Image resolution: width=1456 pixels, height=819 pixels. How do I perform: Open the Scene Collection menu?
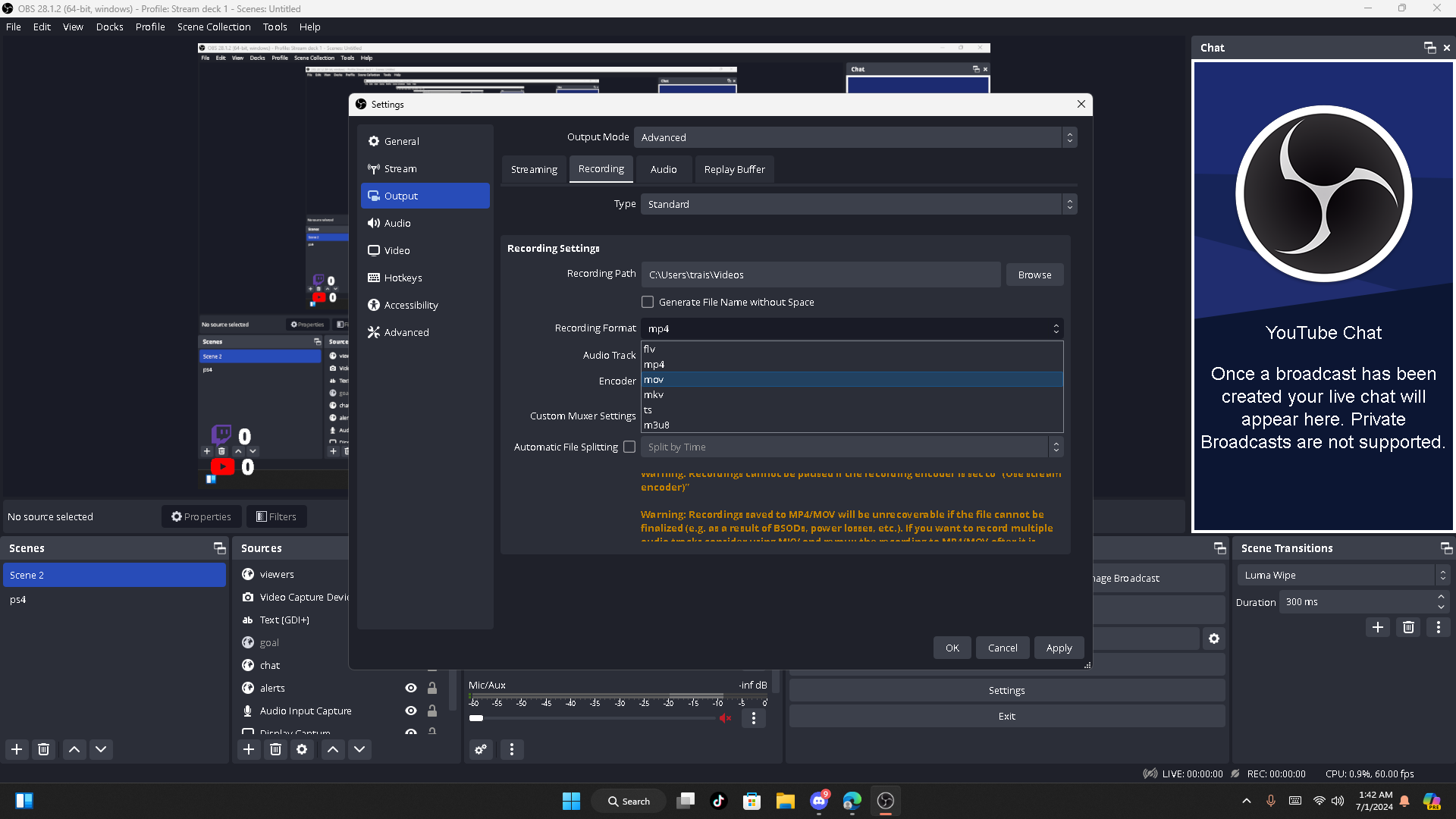(214, 27)
